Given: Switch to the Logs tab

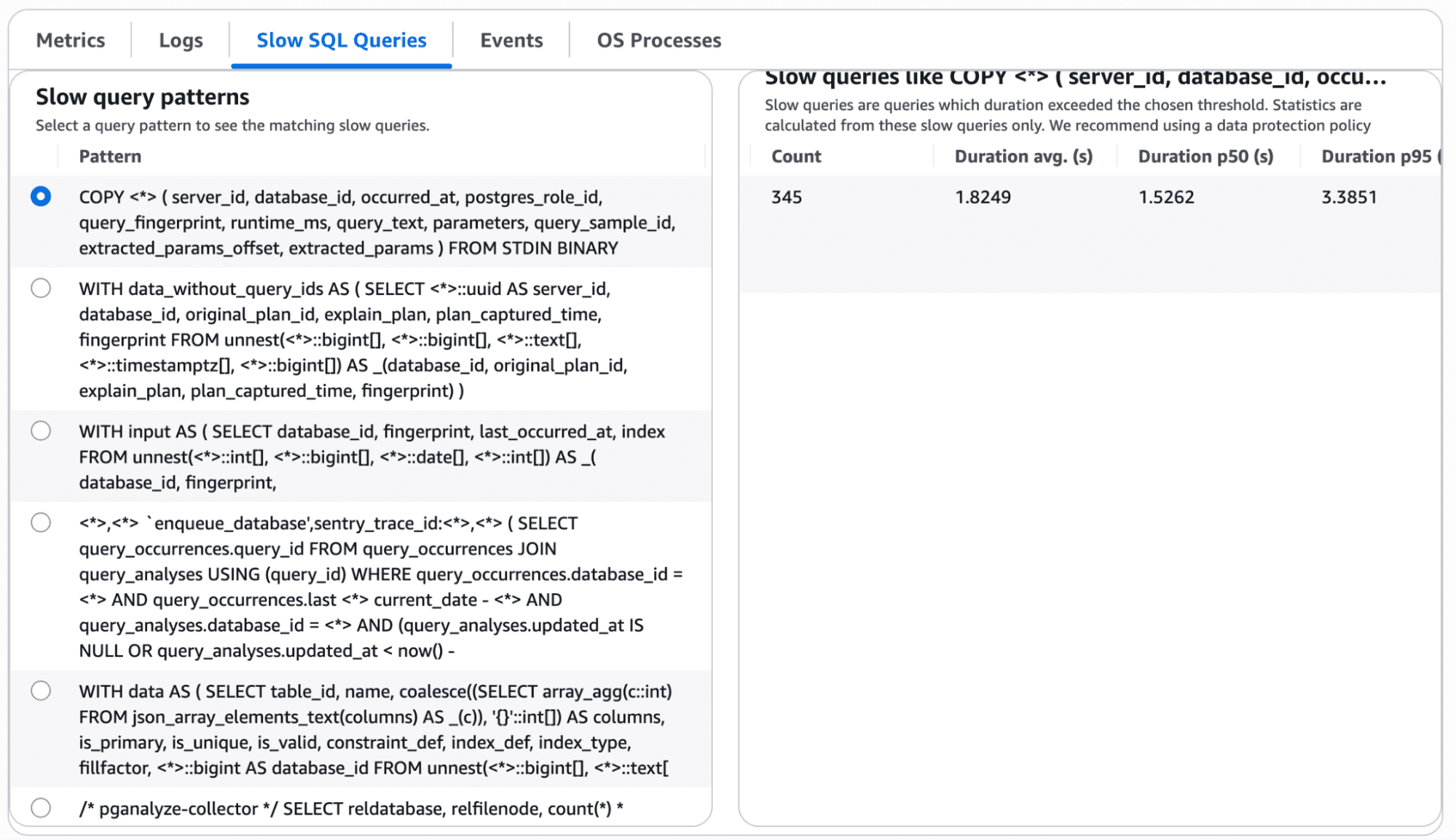Looking at the screenshot, I should pyautogui.click(x=181, y=40).
